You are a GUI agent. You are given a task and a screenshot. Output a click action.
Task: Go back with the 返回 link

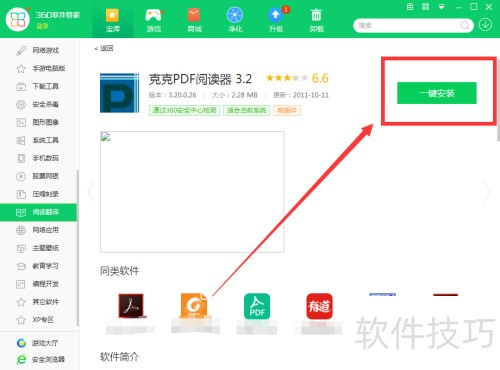click(x=104, y=48)
